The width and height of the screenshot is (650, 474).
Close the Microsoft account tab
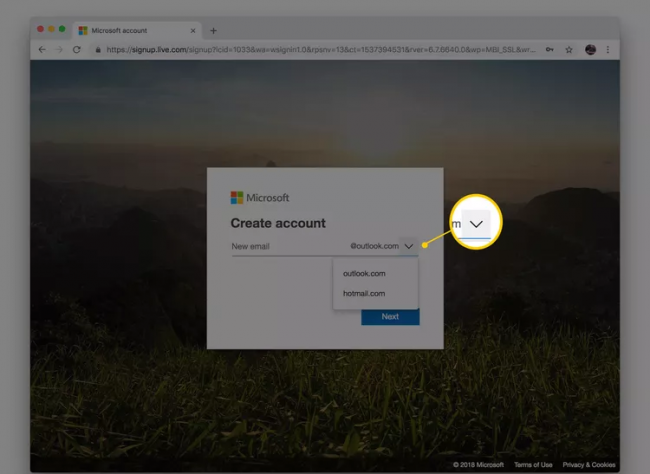tap(193, 31)
